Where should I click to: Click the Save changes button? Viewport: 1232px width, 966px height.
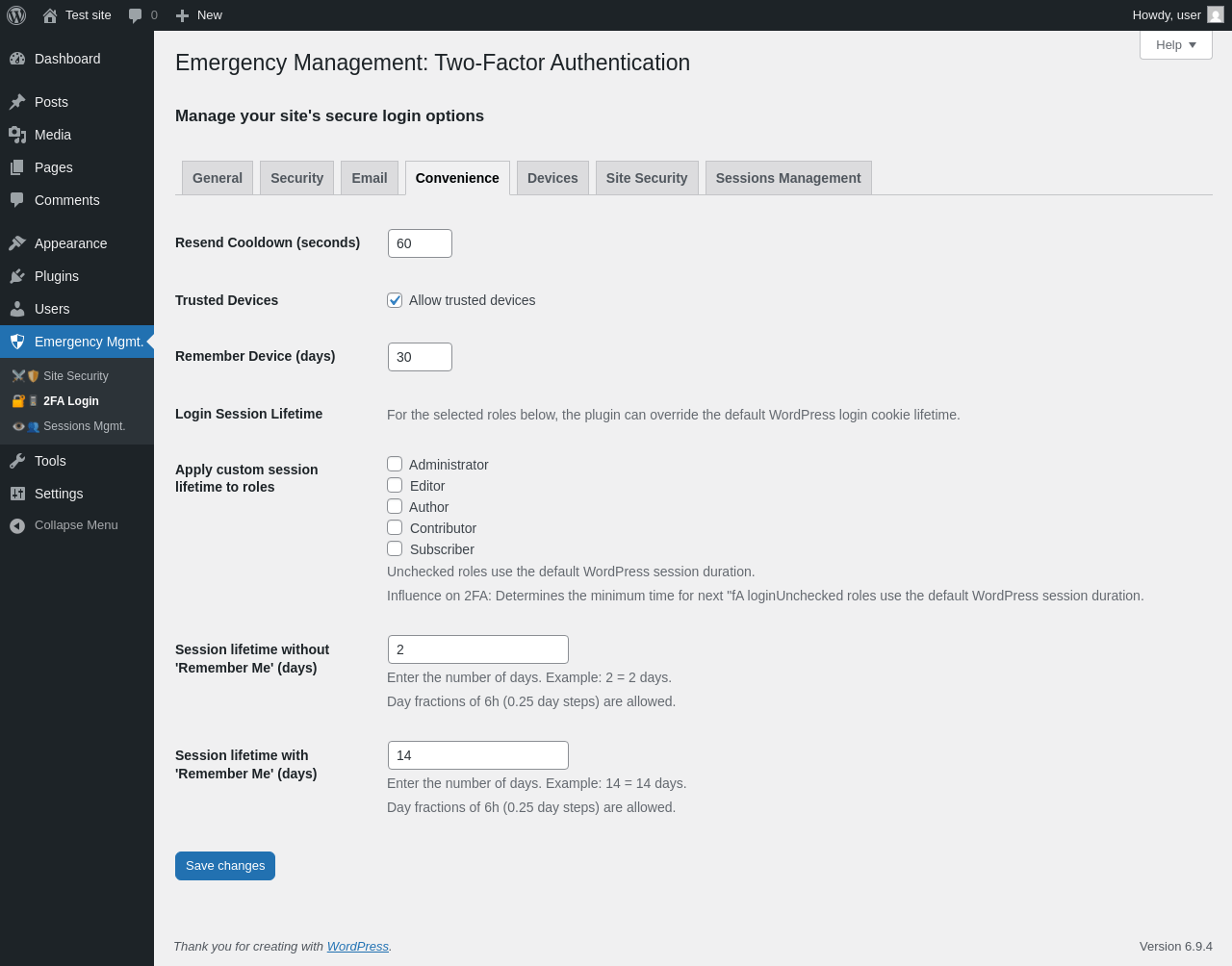(225, 866)
